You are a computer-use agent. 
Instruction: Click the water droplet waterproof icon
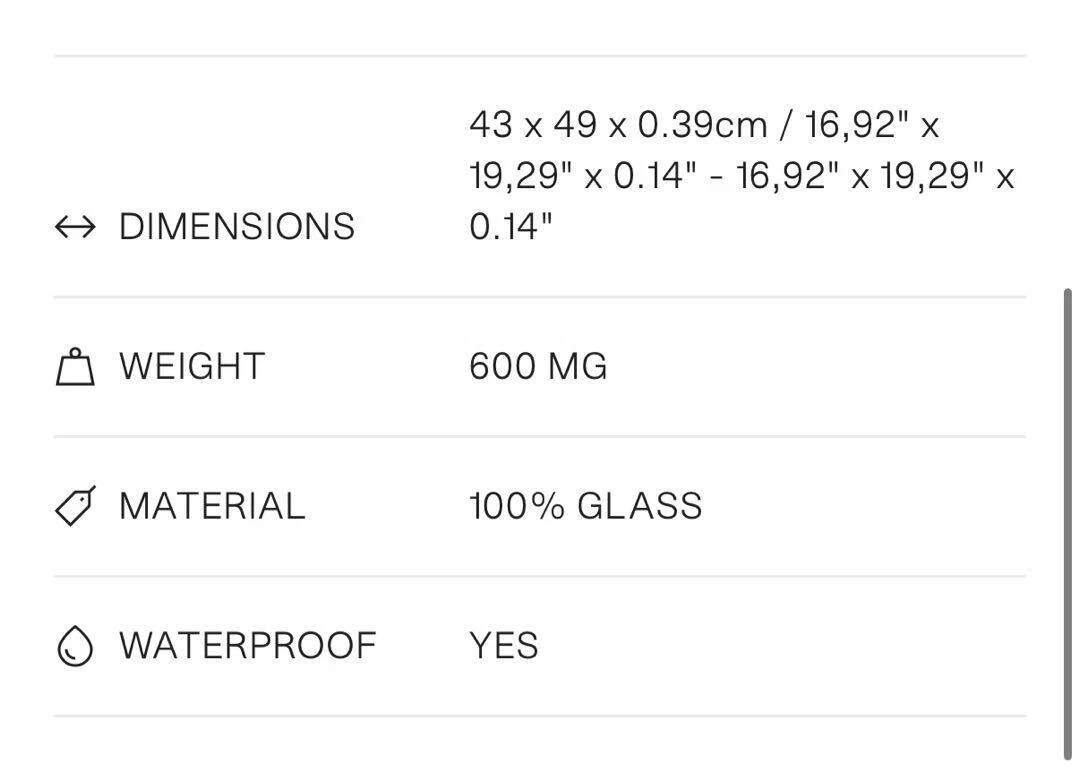pos(75,646)
